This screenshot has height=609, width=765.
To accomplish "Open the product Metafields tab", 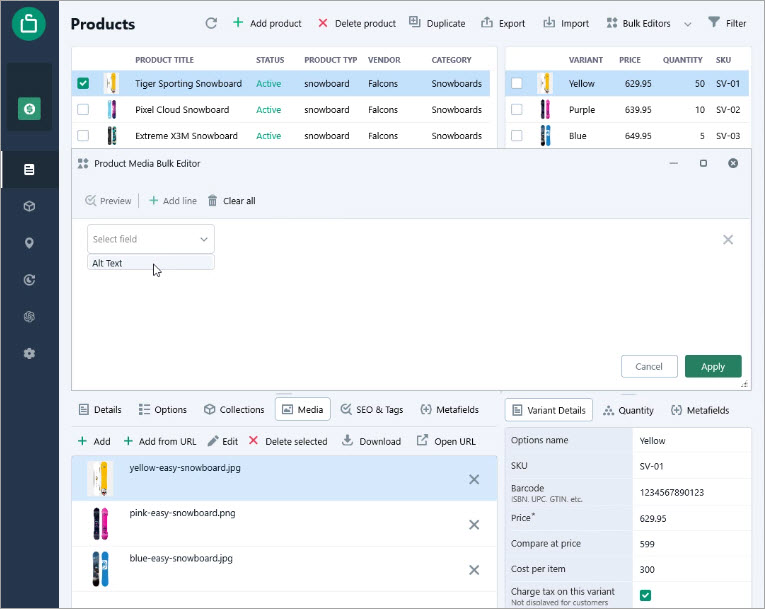I will pos(449,409).
